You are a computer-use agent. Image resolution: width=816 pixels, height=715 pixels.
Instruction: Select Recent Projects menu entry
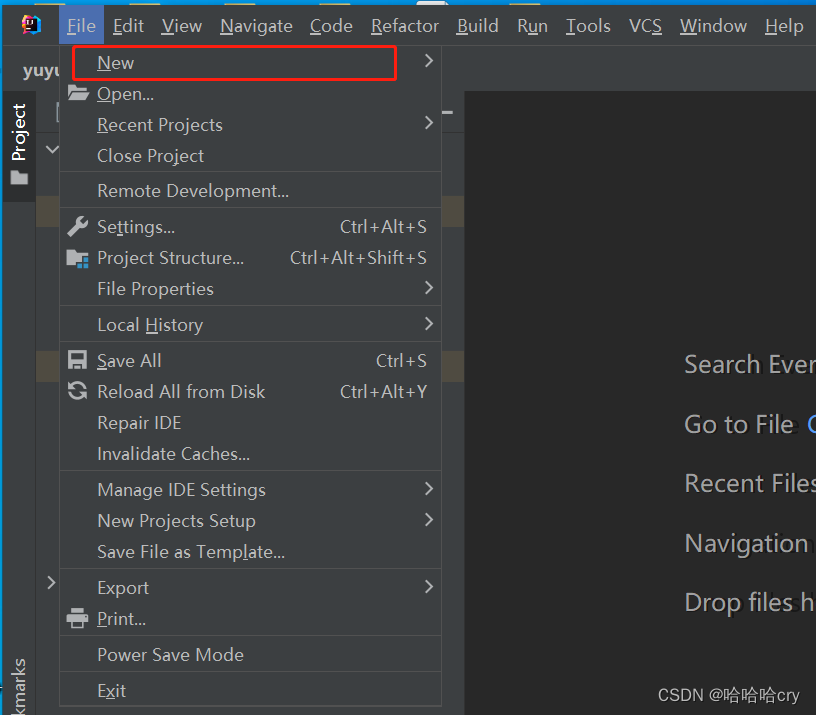[x=250, y=125]
